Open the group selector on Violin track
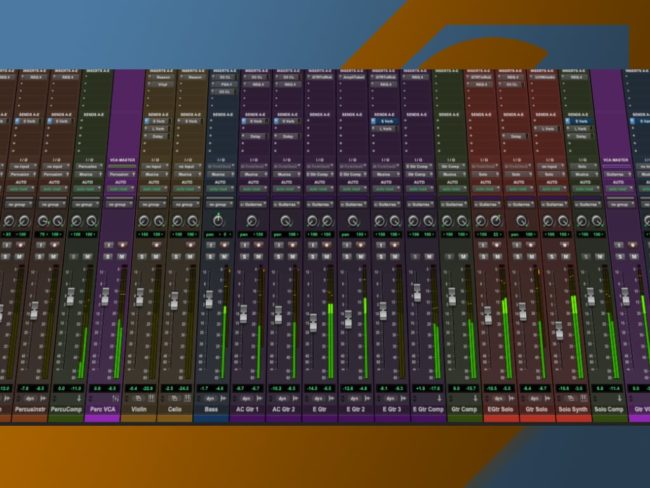 pyautogui.click(x=151, y=204)
